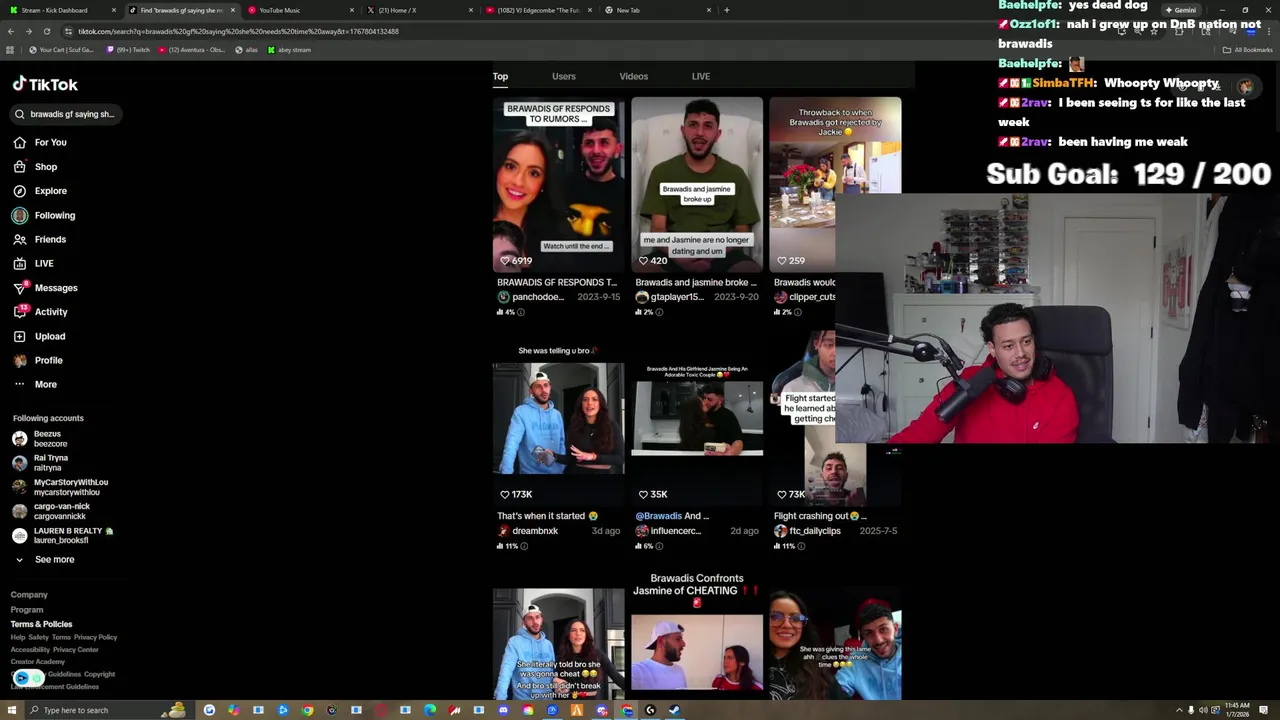This screenshot has width=1280, height=720.
Task: Open your Profile page
Action: [48, 360]
